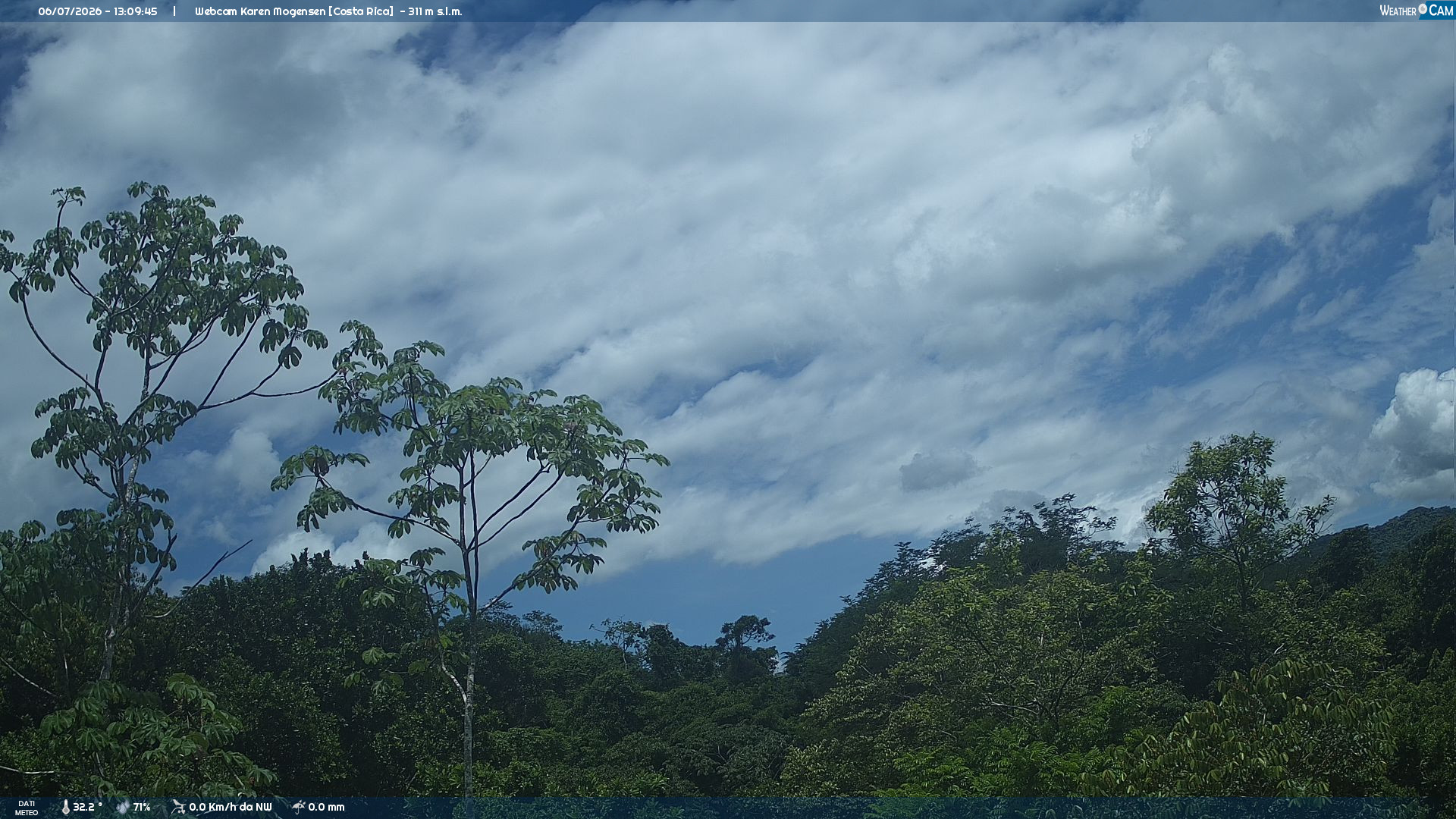Click the wind vane icon
The width and height of the screenshot is (1456, 819).
[178, 807]
